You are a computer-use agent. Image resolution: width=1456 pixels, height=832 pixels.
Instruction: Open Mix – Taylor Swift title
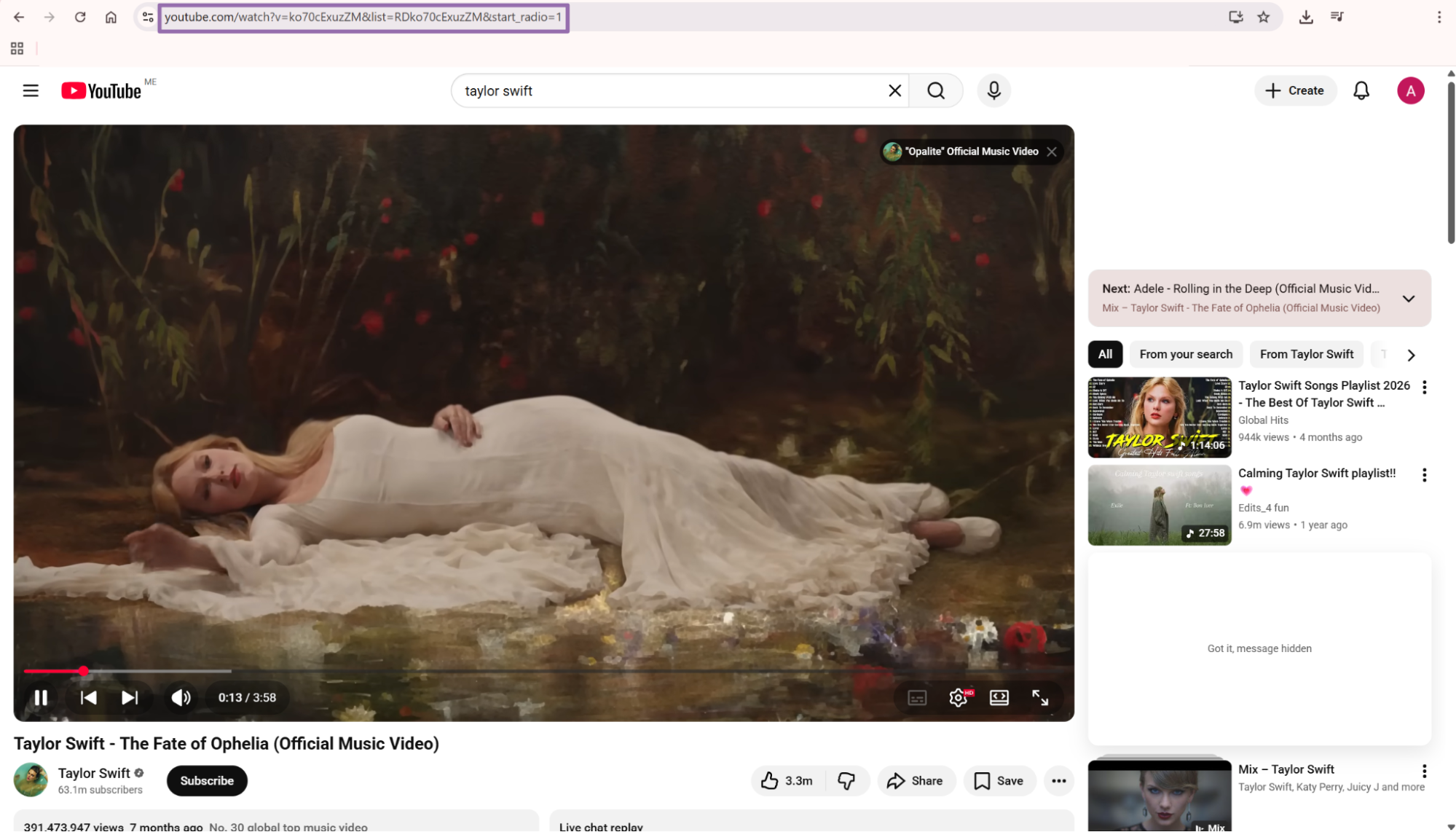point(1286,769)
